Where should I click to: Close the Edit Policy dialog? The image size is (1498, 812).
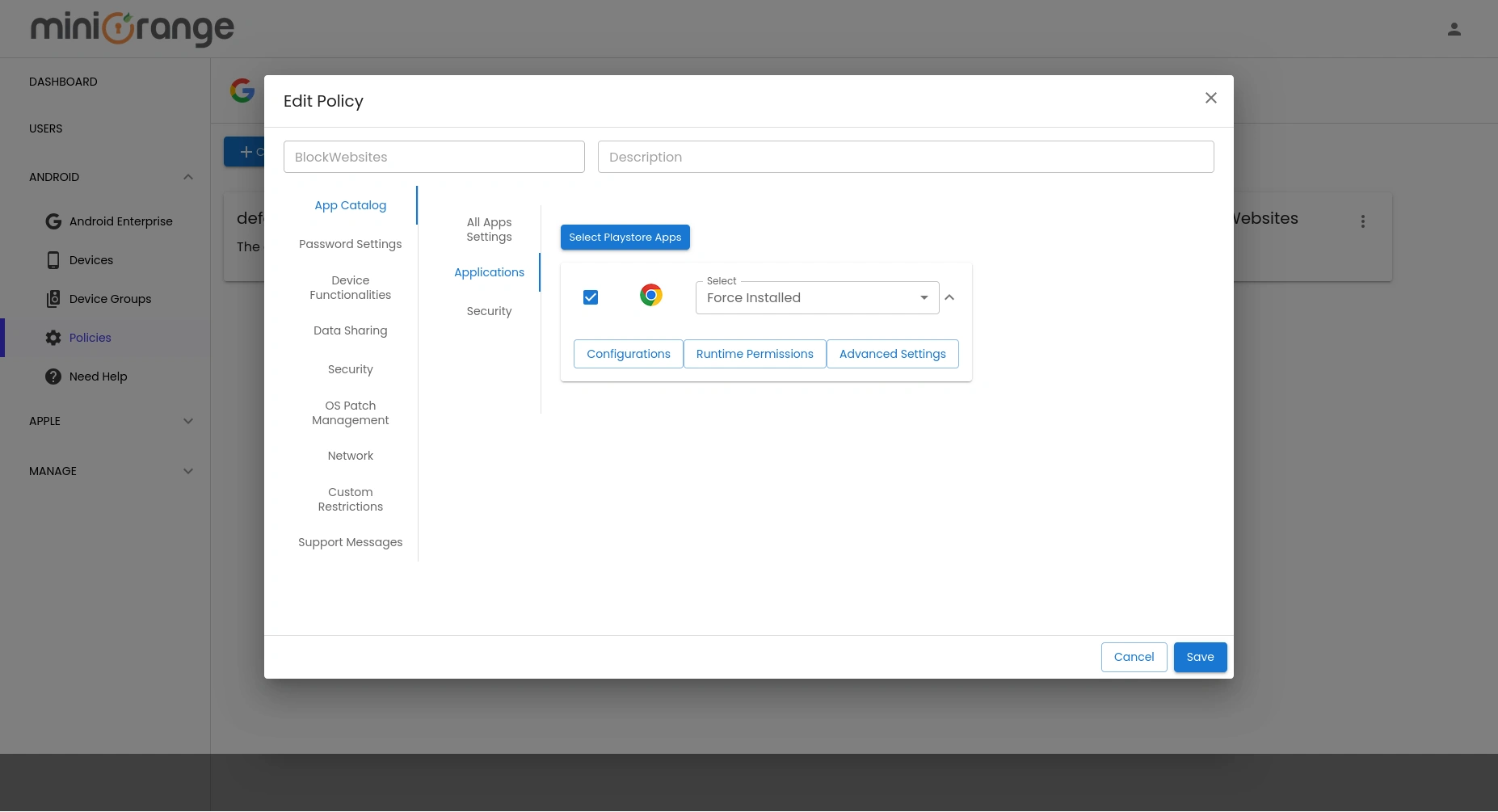1210,98
